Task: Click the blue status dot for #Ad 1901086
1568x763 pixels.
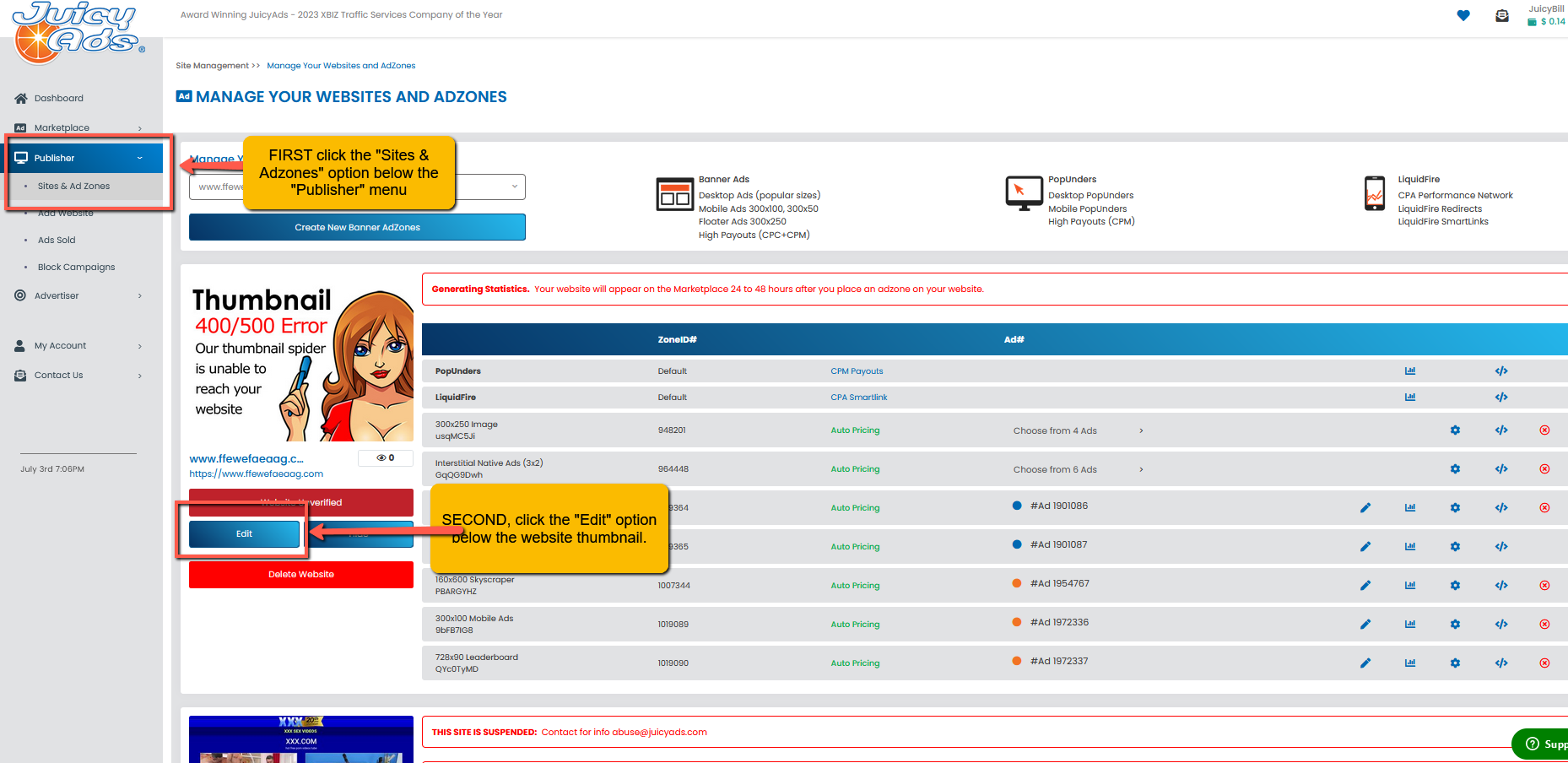Action: pyautogui.click(x=1017, y=506)
